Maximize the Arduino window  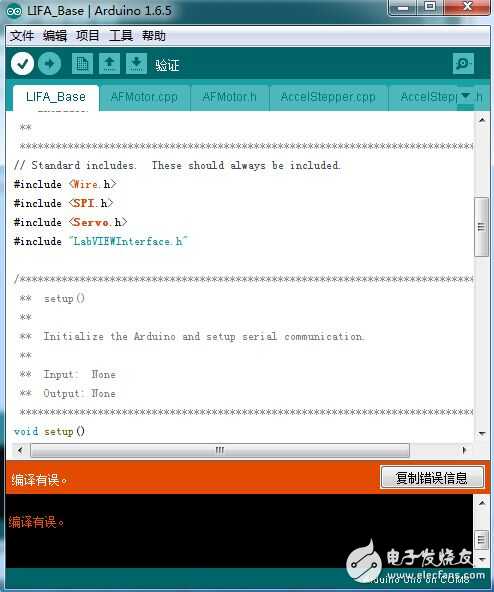pos(430,8)
